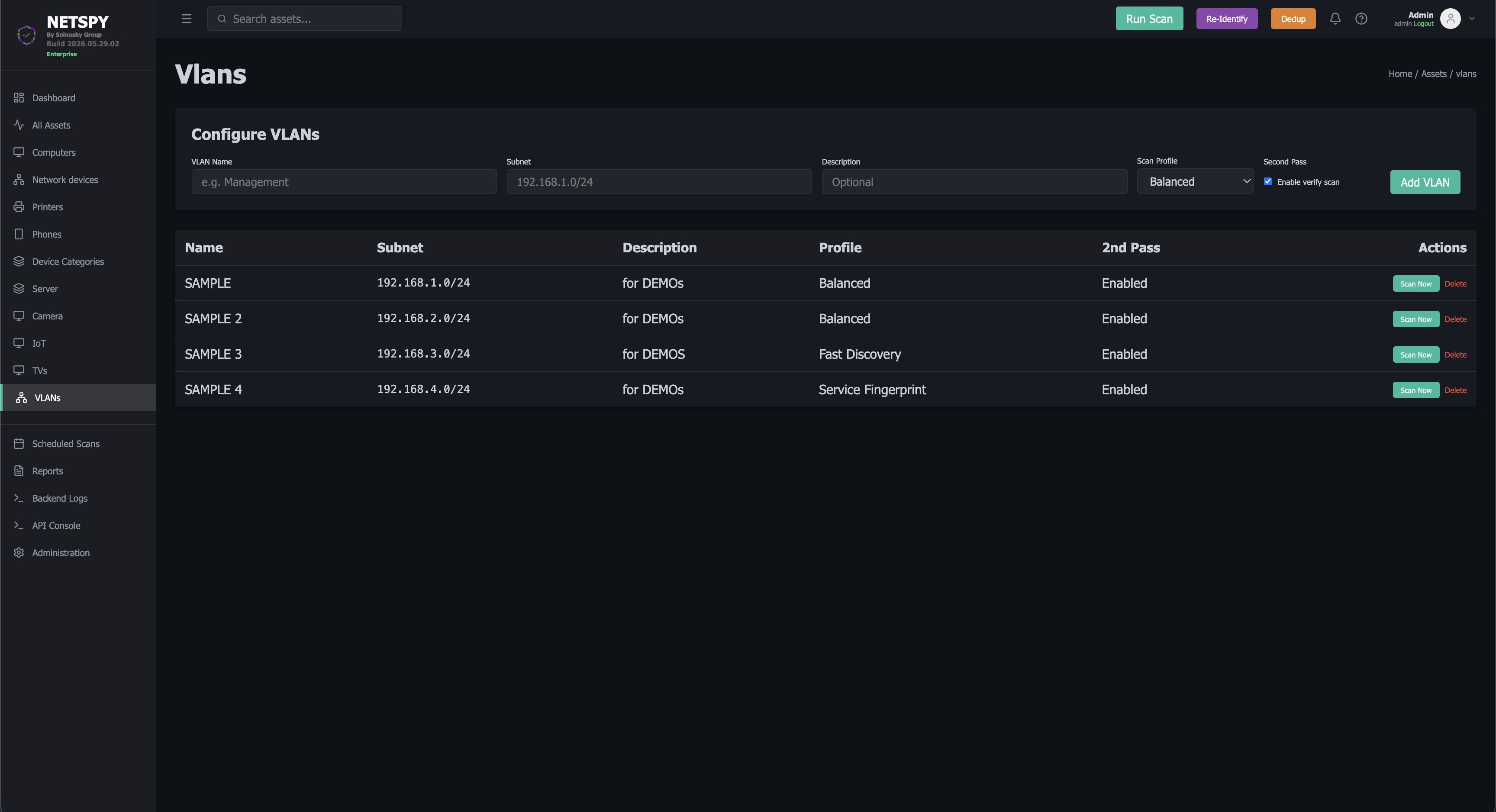This screenshot has height=812, width=1496.
Task: Click subnet 192.168.3.0/24 cell
Action: (x=423, y=354)
